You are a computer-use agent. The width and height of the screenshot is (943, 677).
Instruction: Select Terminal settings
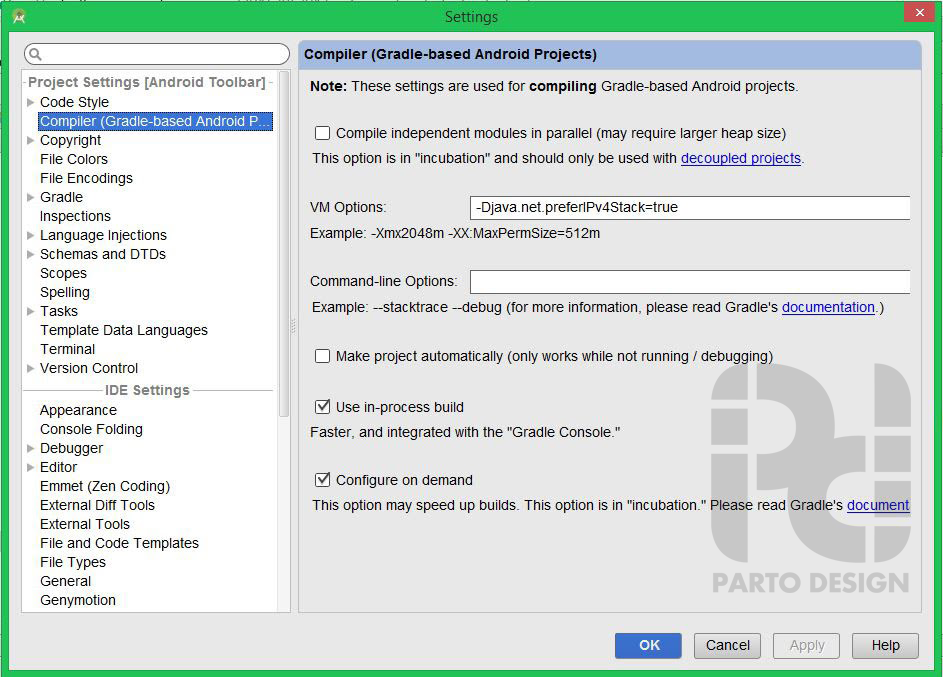[67, 349]
